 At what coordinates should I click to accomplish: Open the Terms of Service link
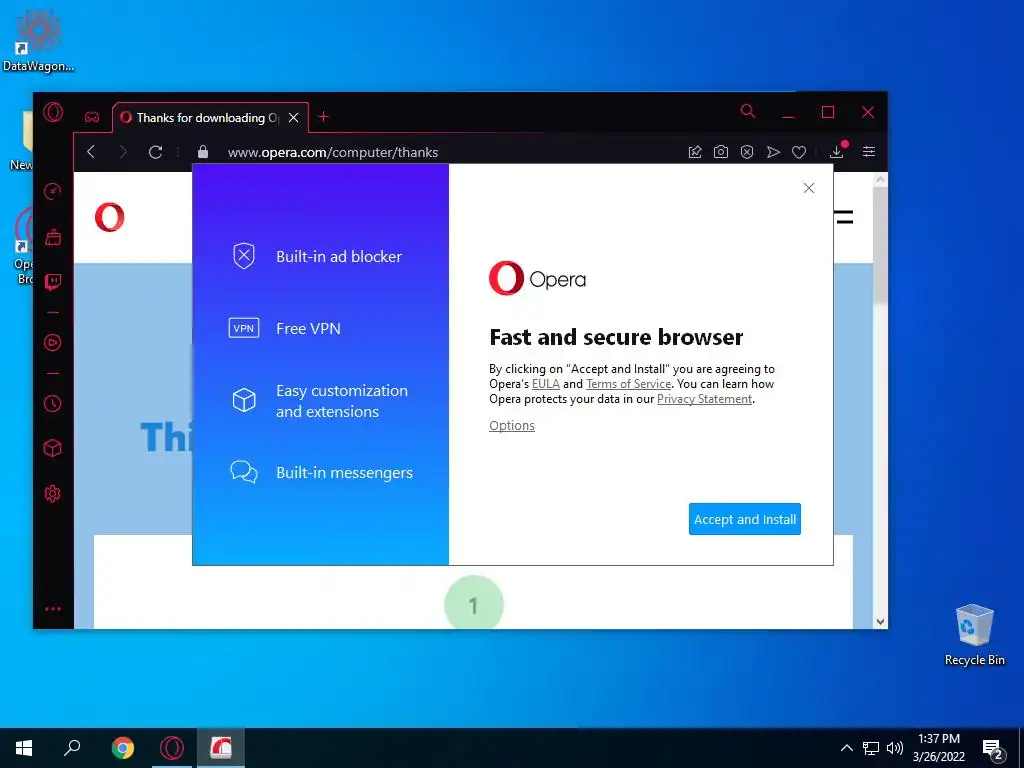628,384
